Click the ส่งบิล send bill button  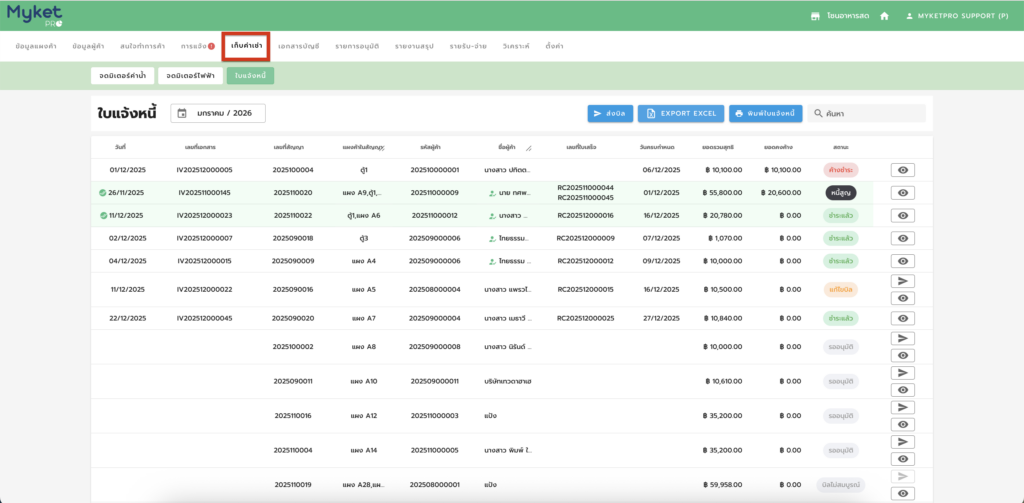pyautogui.click(x=610, y=114)
